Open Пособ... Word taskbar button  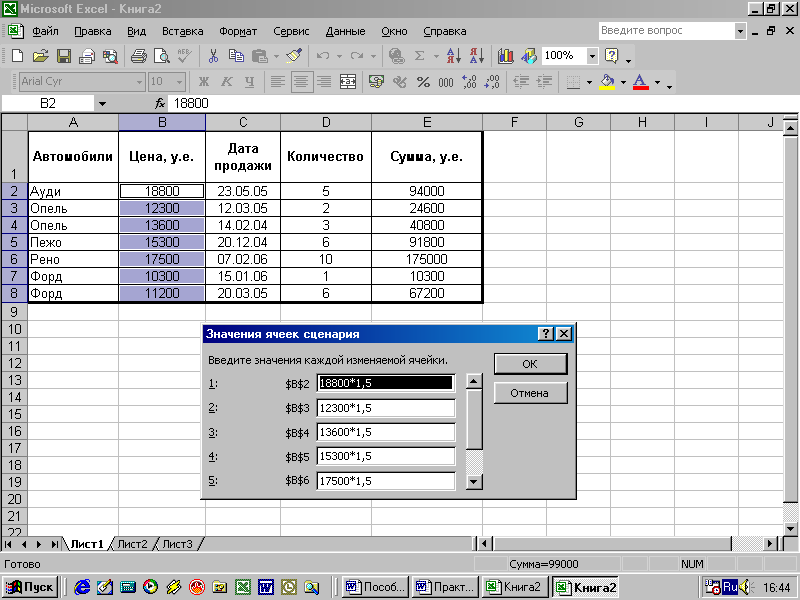pos(376,587)
